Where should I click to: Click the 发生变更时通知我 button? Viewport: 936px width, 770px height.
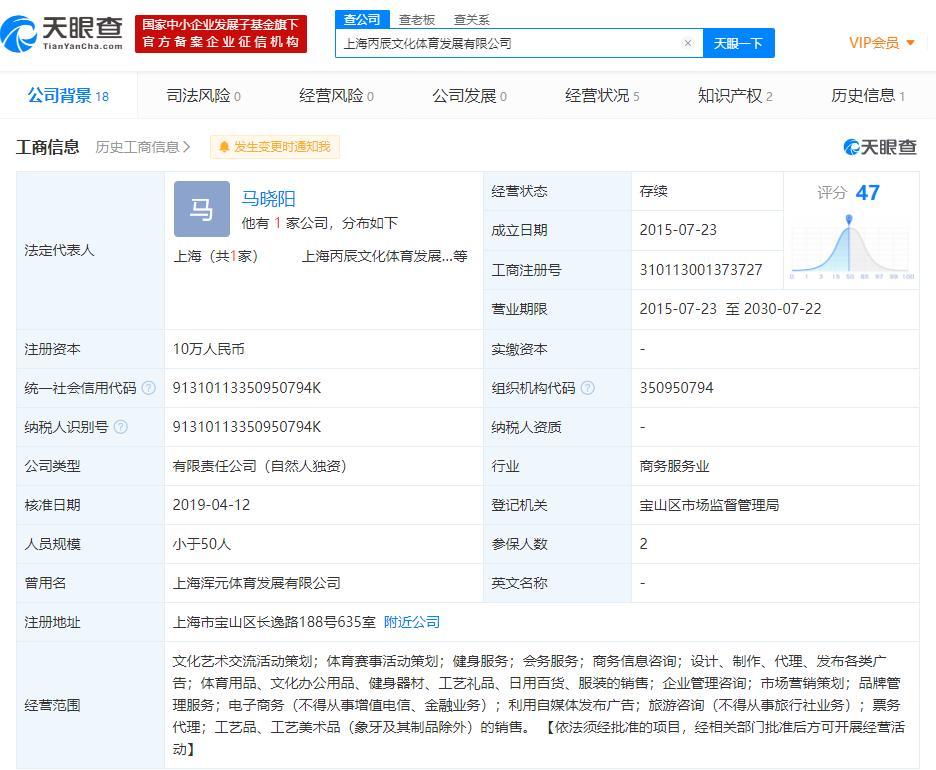click(x=275, y=147)
